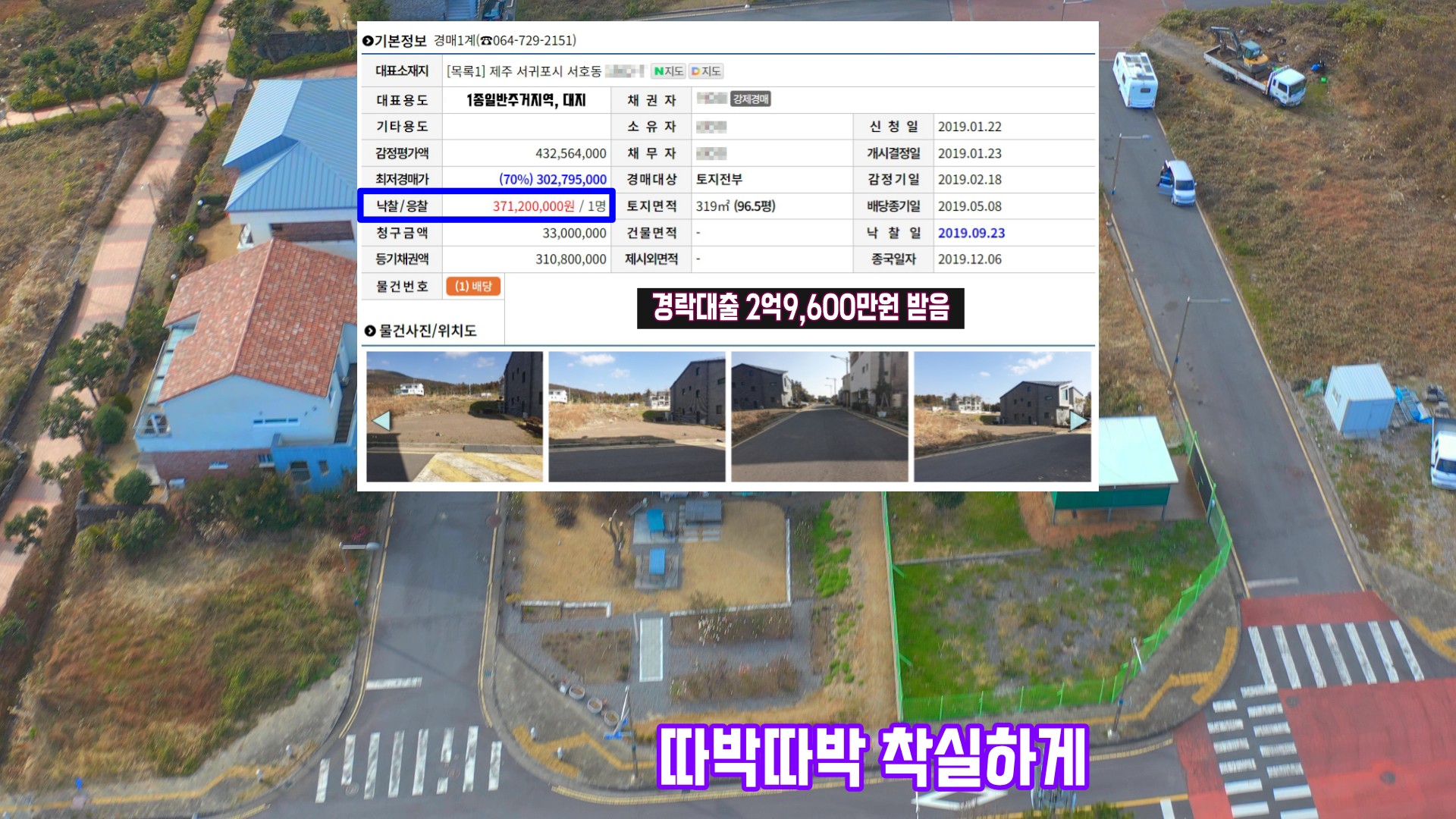Click the winning bid 371,200,000원 value

click(x=533, y=206)
